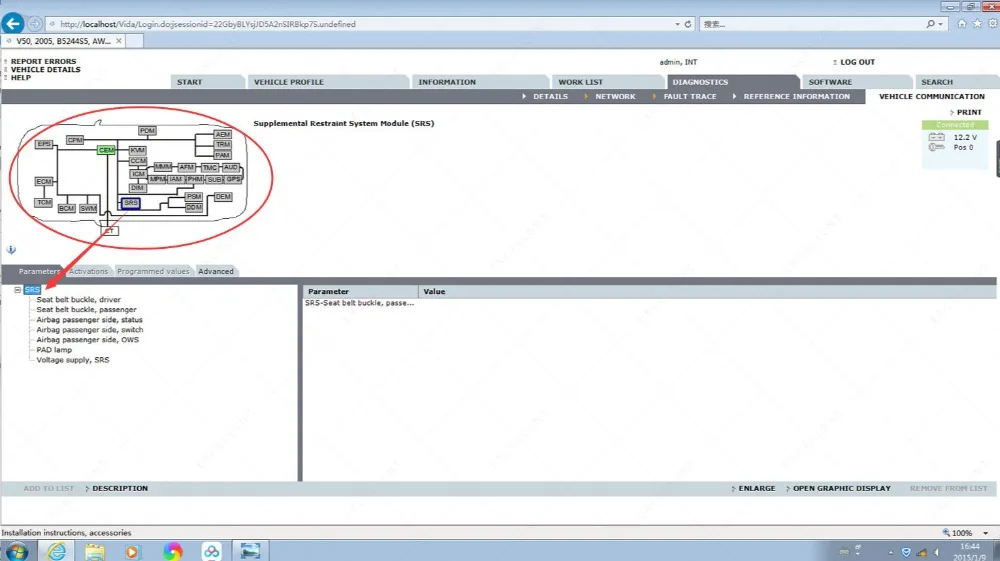Viewport: 1000px width, 561px height.
Task: Open REPORT ERRORS link
Action: 43,62
